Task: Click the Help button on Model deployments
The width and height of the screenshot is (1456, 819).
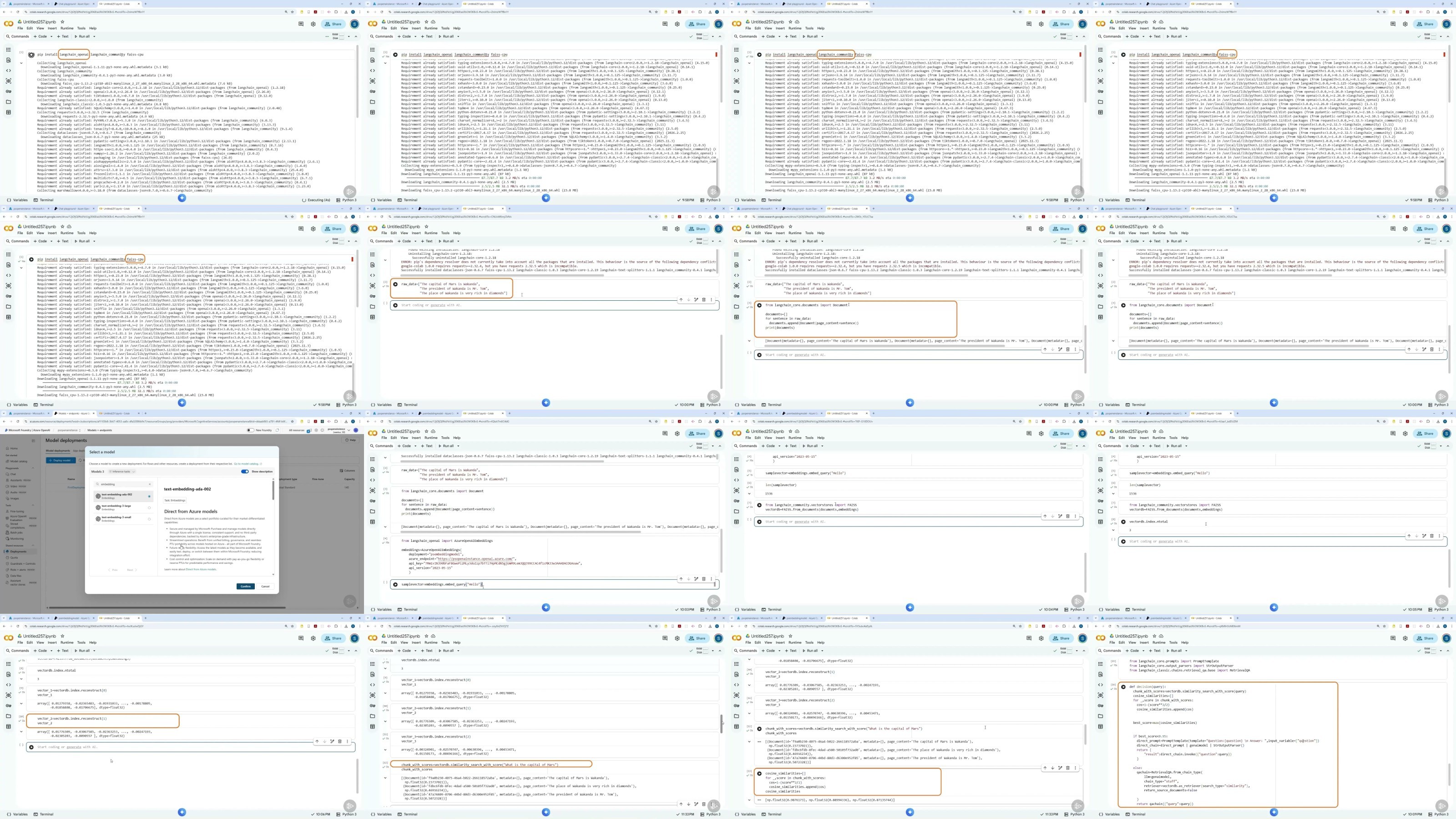Action: (350, 440)
